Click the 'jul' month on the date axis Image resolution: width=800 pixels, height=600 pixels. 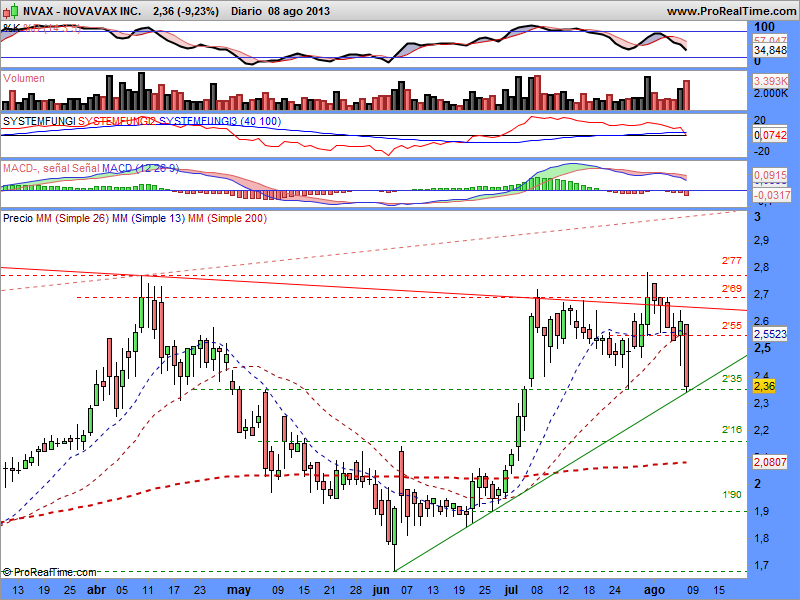click(x=510, y=590)
